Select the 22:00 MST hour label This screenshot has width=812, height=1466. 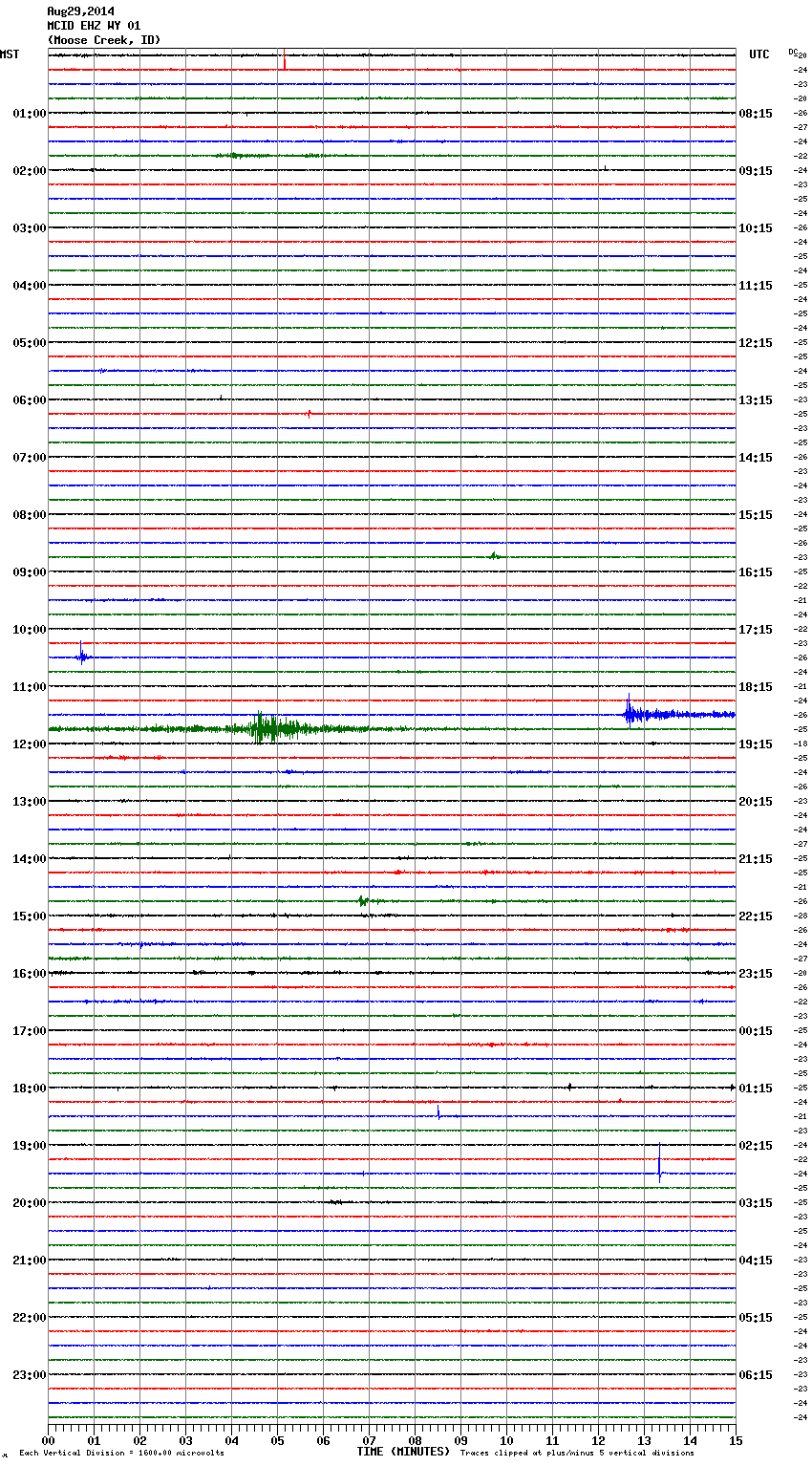click(x=30, y=1318)
